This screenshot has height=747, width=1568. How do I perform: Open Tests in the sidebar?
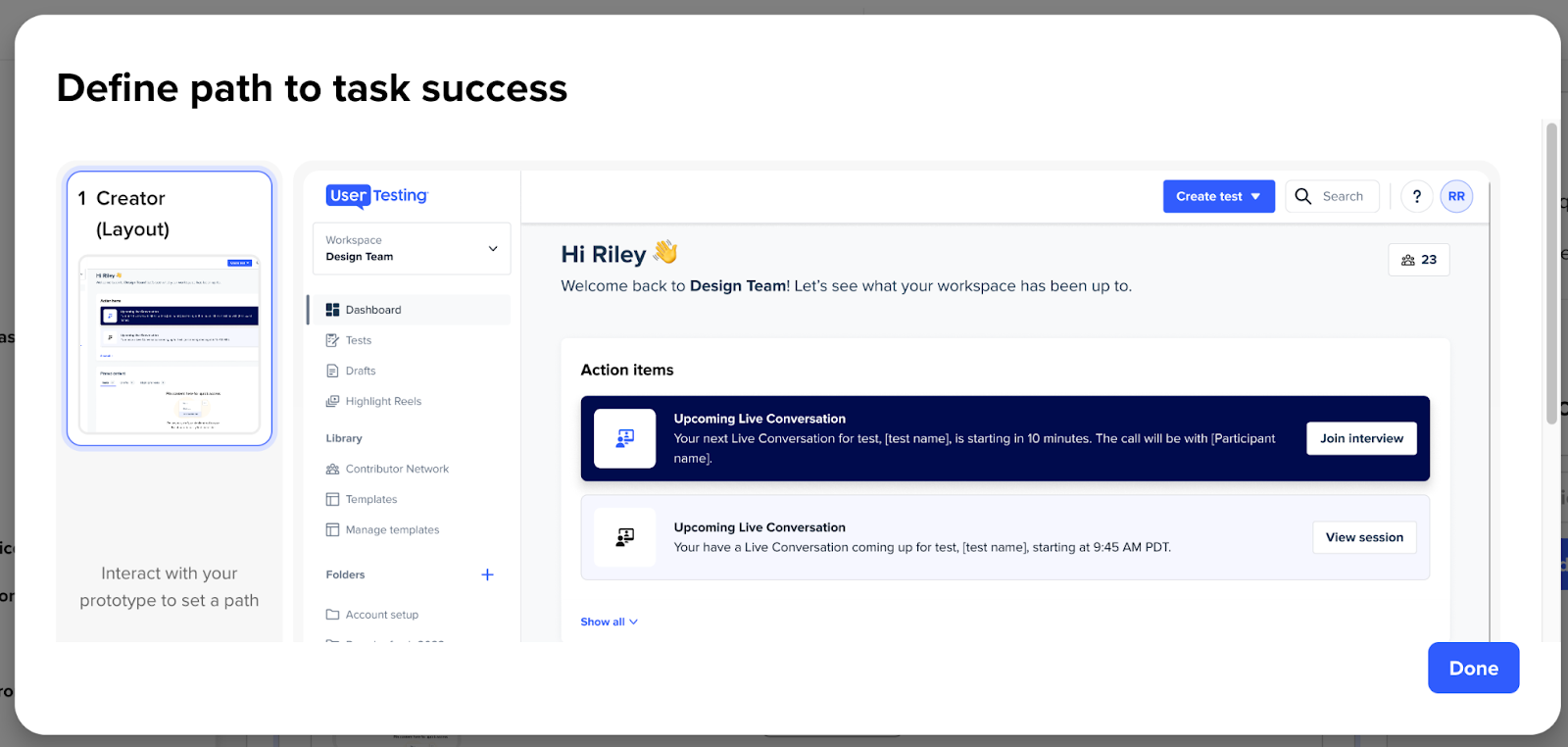359,340
